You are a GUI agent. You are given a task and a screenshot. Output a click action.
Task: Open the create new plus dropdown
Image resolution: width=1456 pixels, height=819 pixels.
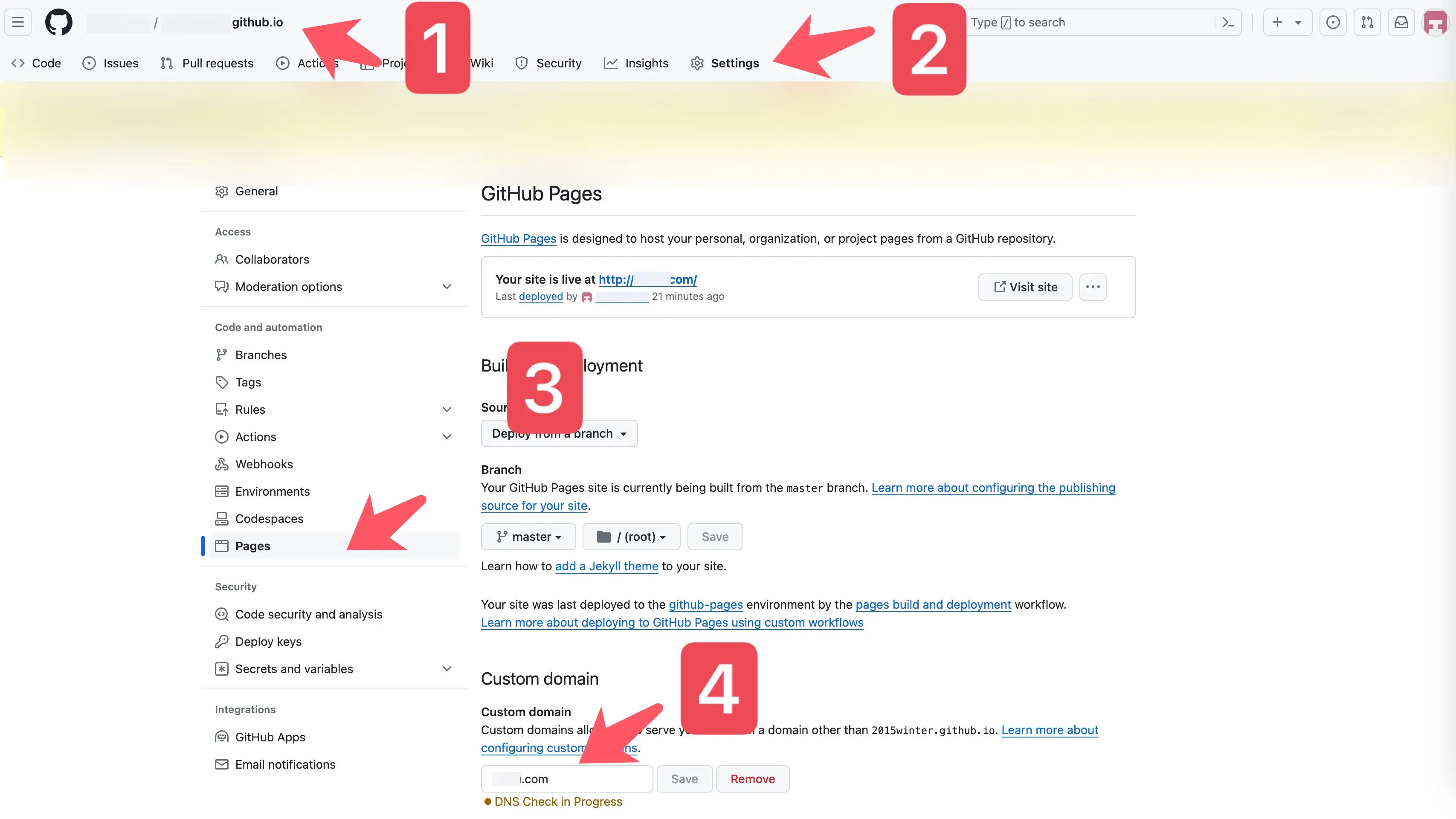point(1287,23)
